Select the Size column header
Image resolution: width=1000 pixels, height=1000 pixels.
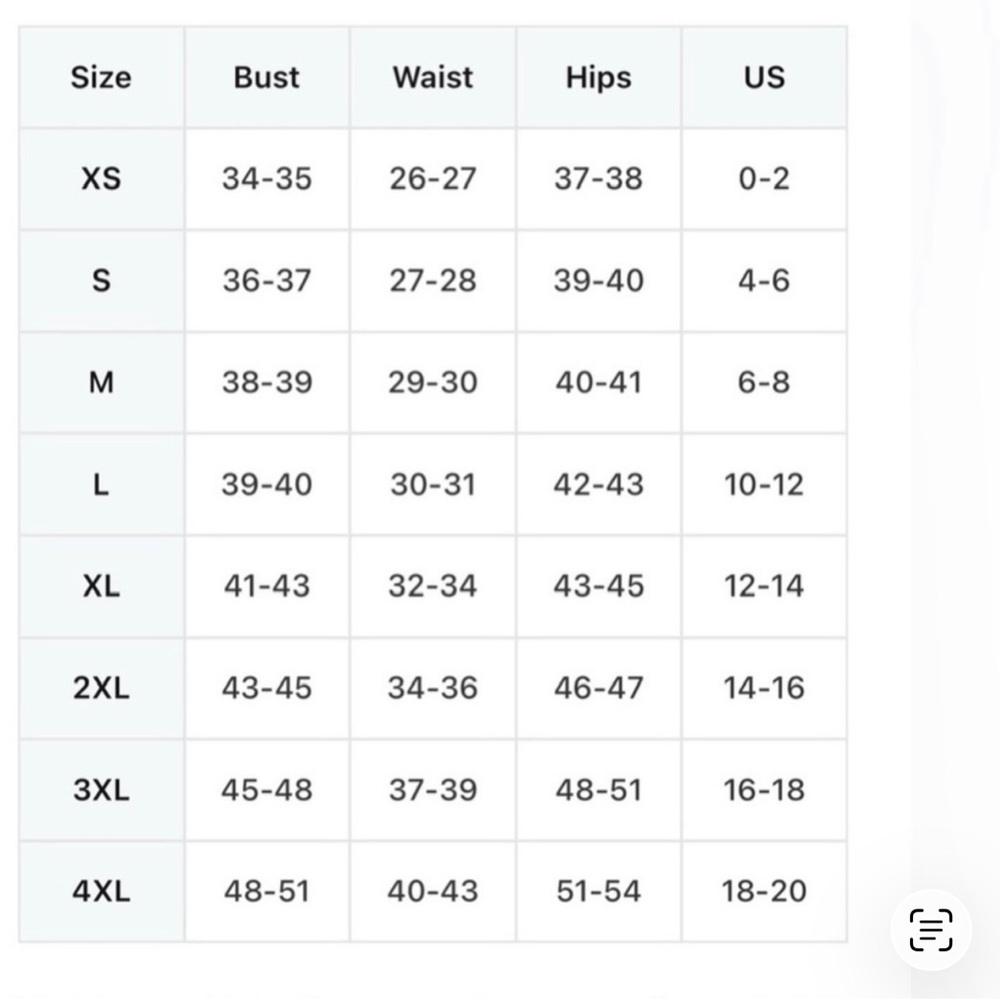pyautogui.click(x=101, y=77)
